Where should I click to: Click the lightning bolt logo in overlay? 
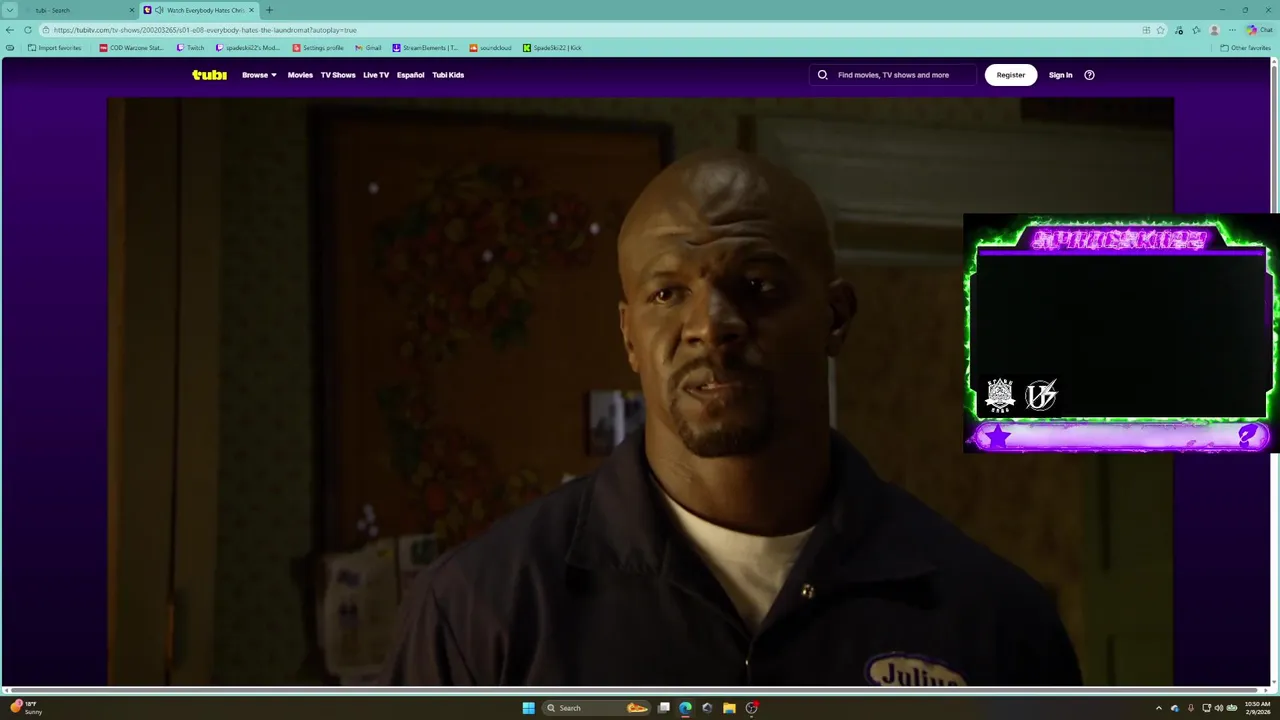coord(1041,395)
